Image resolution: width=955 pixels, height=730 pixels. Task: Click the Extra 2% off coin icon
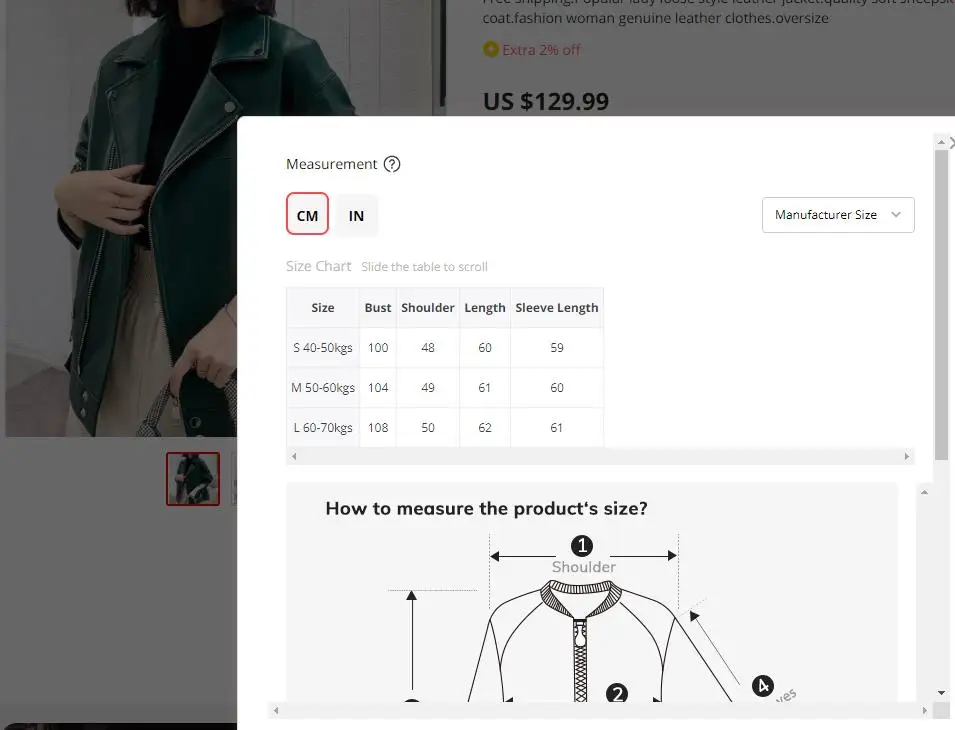coord(490,49)
